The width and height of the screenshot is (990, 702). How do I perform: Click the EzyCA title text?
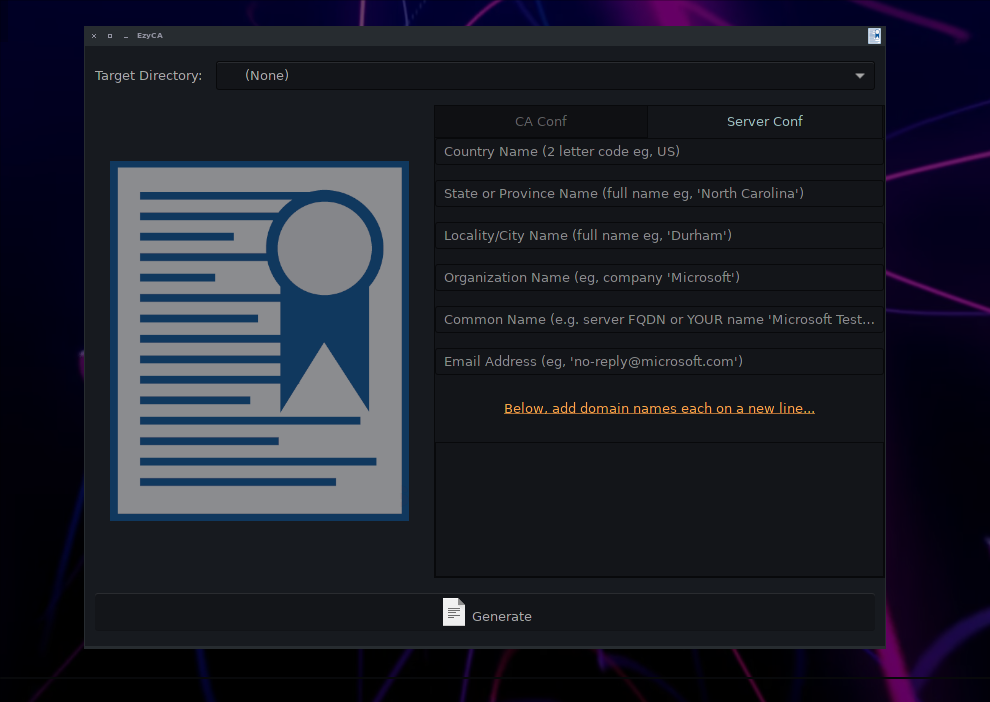tap(150, 36)
